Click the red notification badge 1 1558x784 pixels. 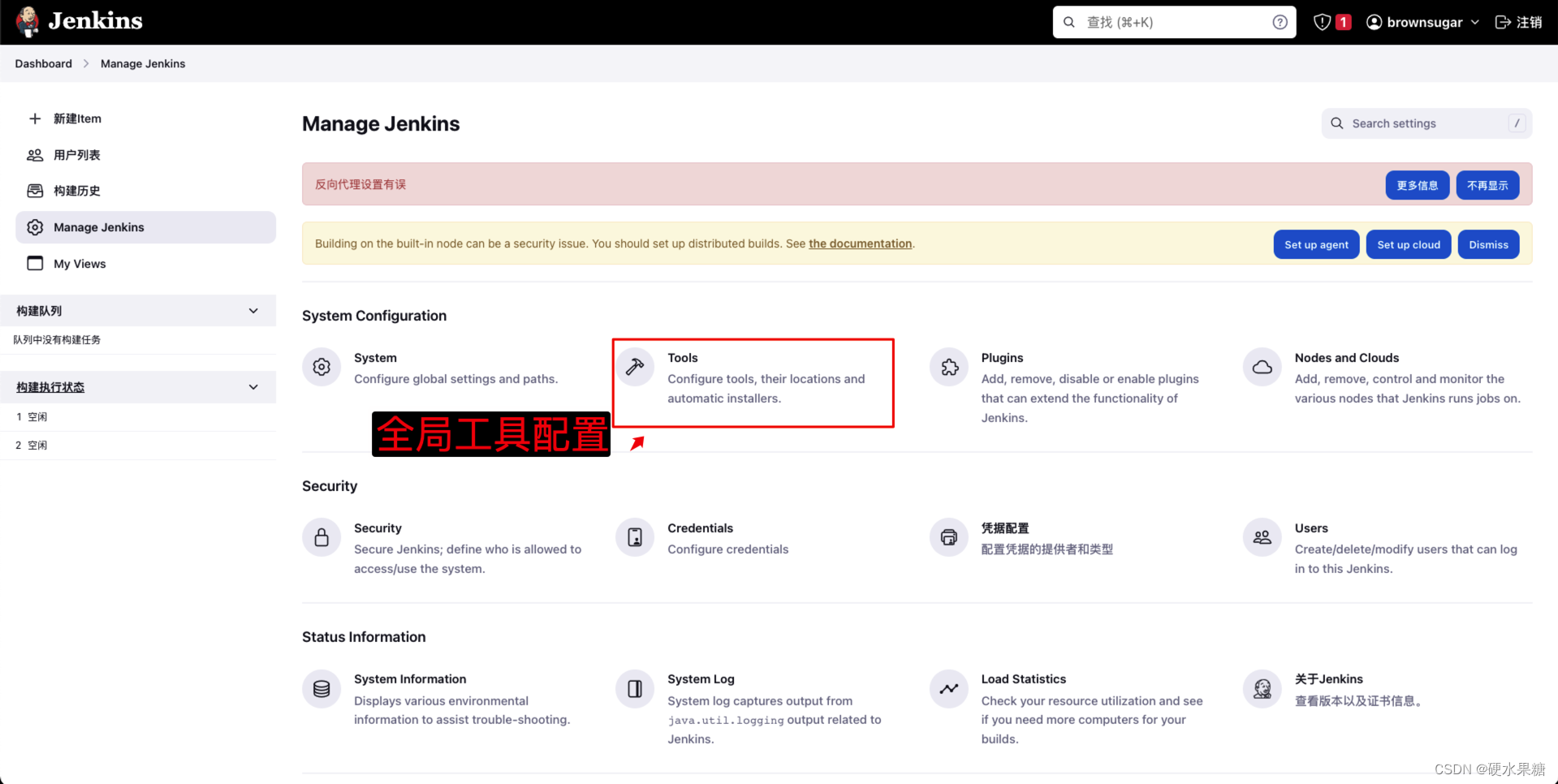click(1344, 22)
